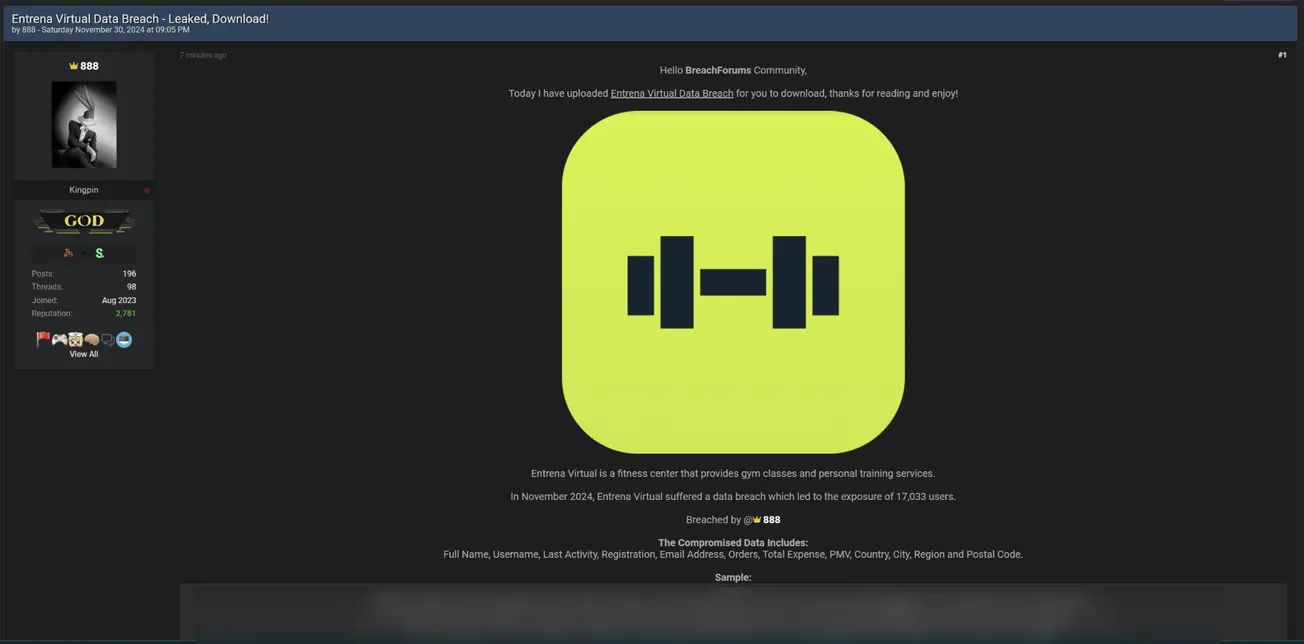Open the #1 post permalink
Screen dimensions: 1304x644
point(1282,55)
